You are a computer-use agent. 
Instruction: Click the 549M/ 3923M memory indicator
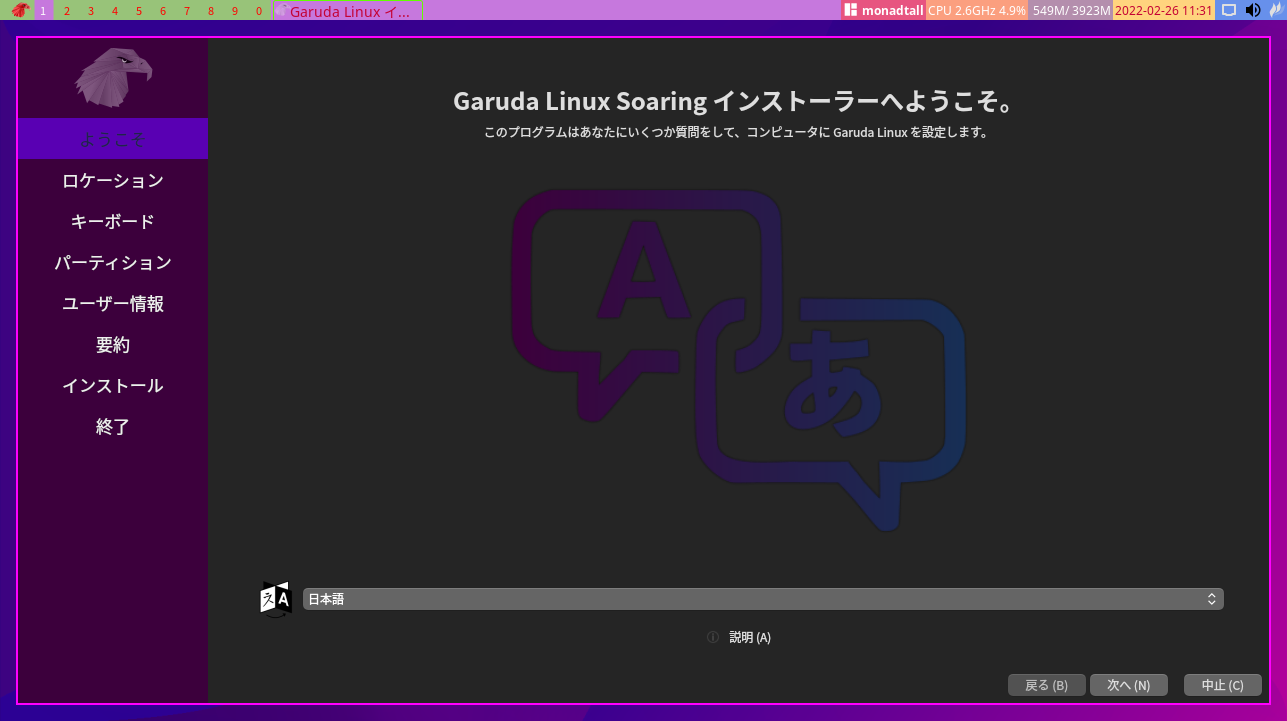tap(1071, 10)
